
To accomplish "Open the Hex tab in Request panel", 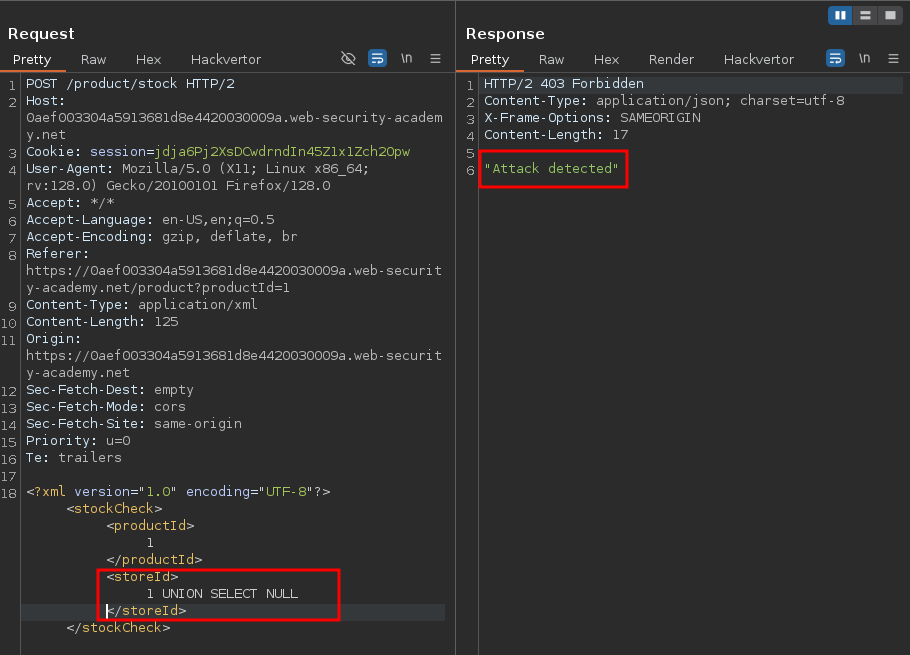I will [x=148, y=60].
